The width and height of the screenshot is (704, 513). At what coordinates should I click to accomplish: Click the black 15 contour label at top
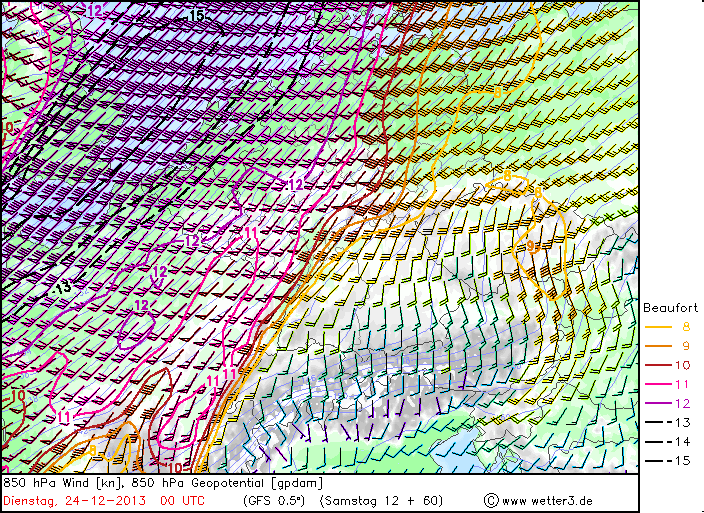(x=196, y=15)
